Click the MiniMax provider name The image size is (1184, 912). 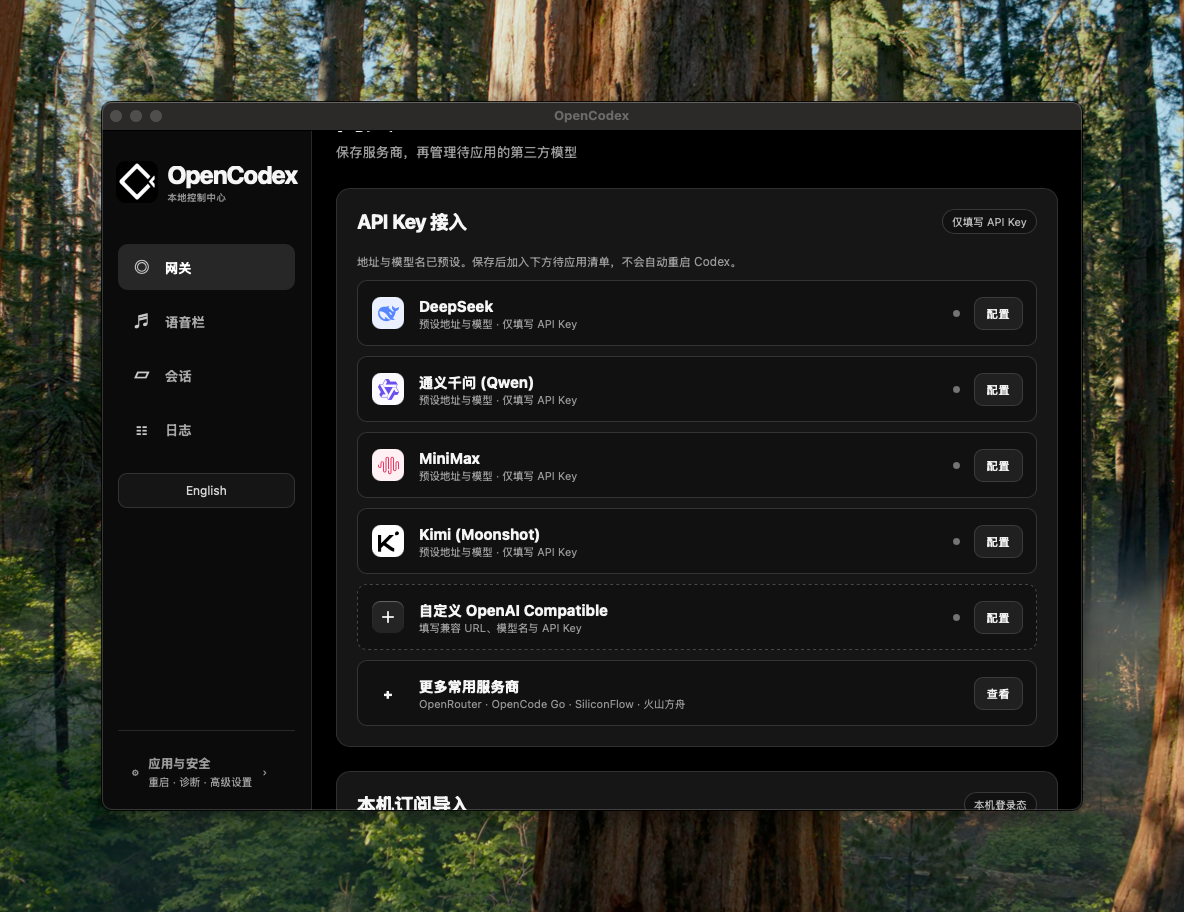pos(449,458)
